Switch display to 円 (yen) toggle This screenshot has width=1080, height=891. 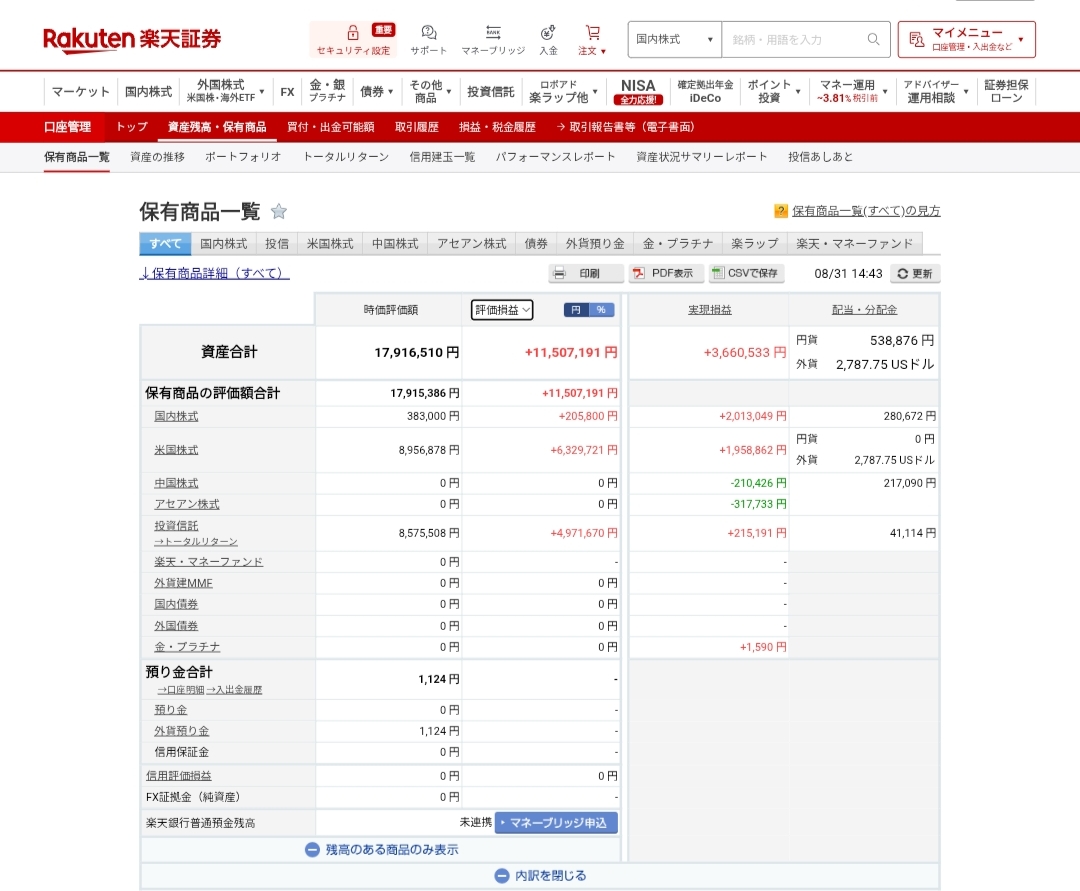576,310
